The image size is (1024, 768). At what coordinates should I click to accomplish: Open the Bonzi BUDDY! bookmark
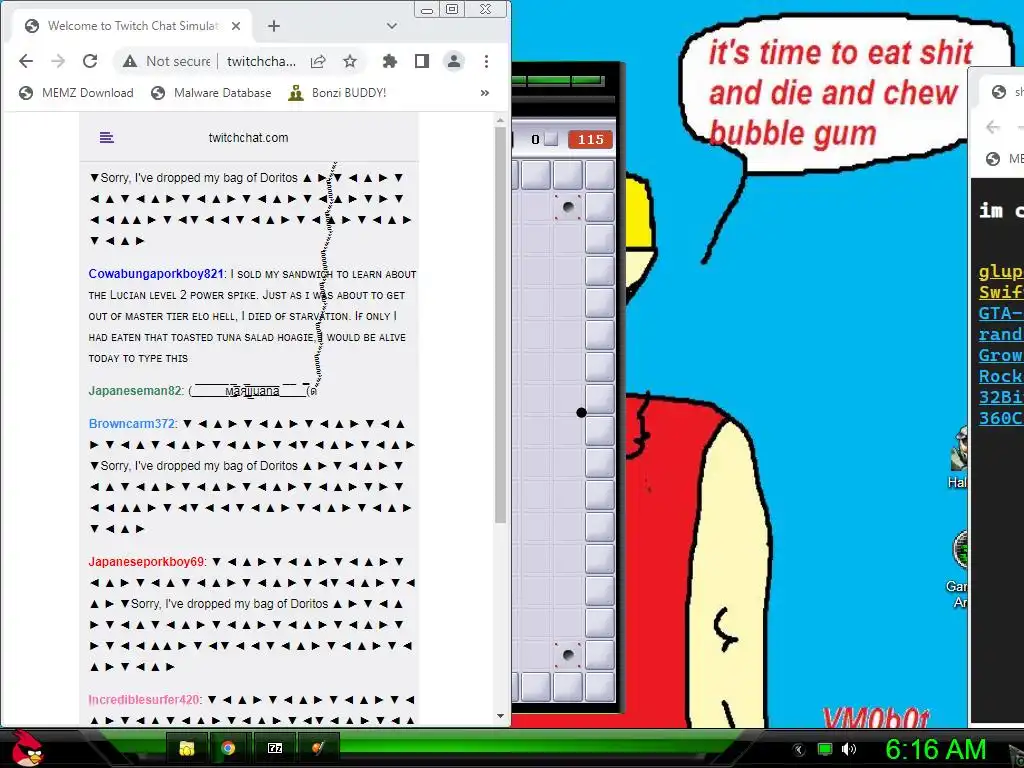click(x=338, y=93)
